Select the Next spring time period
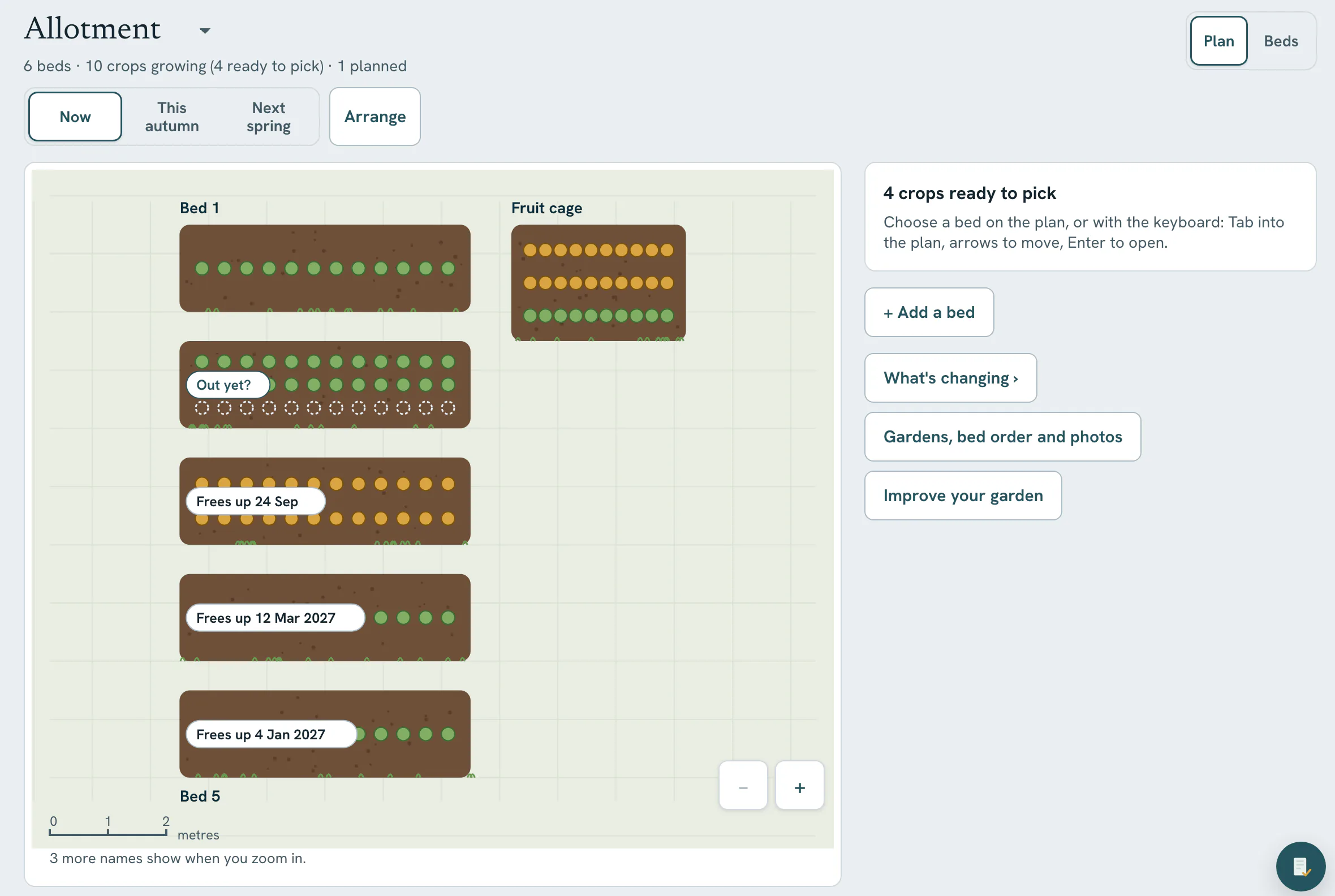Screen dimensions: 1335x896 point(269,117)
